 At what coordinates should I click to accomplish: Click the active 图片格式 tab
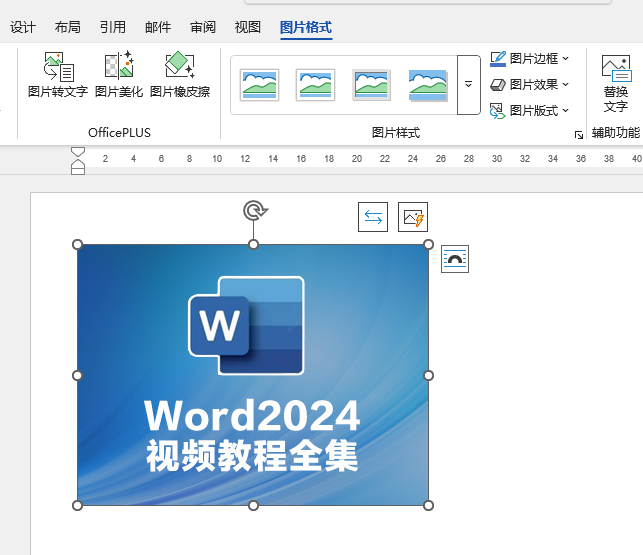(306, 27)
